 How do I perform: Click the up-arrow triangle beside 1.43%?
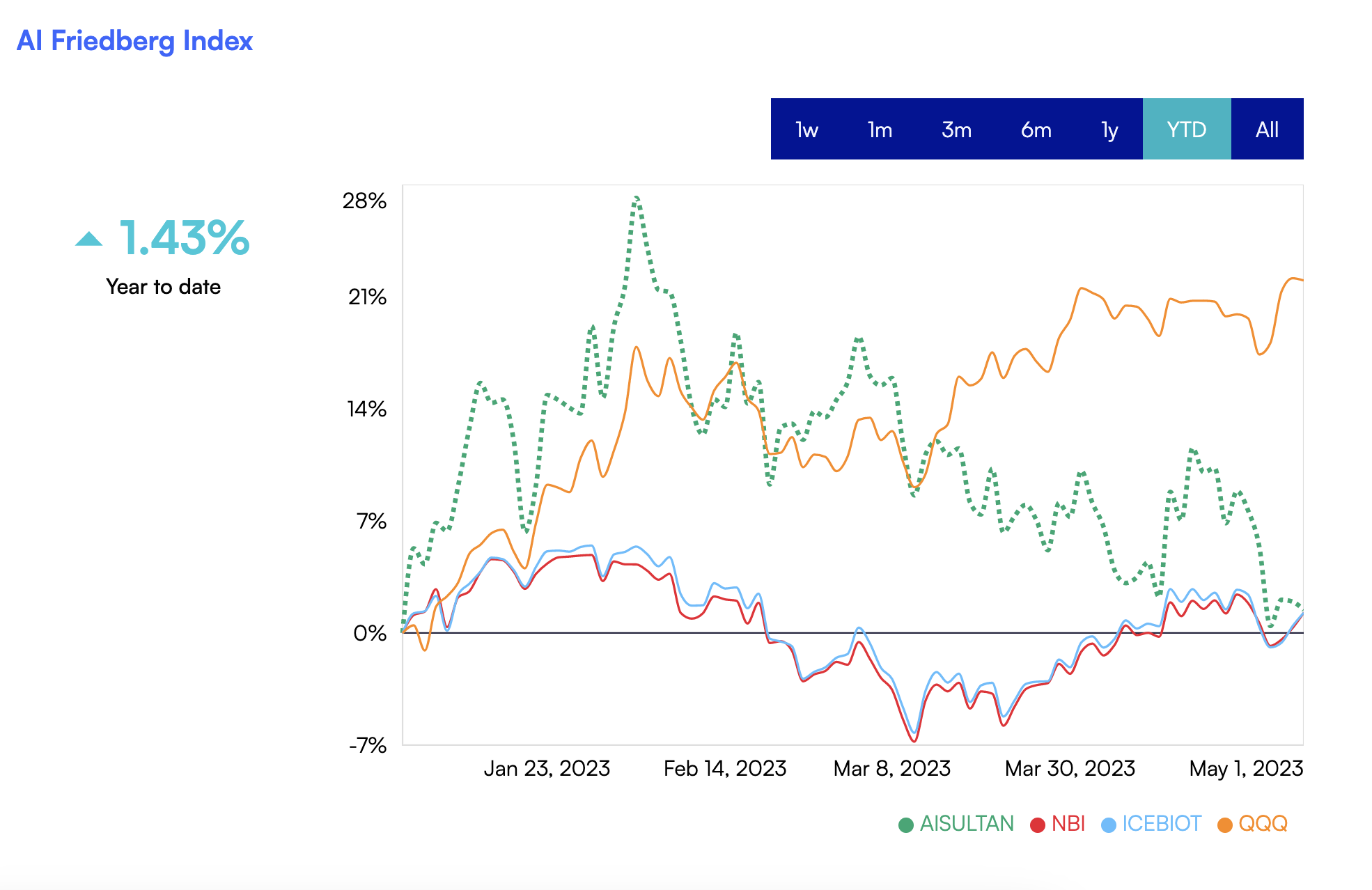click(89, 239)
